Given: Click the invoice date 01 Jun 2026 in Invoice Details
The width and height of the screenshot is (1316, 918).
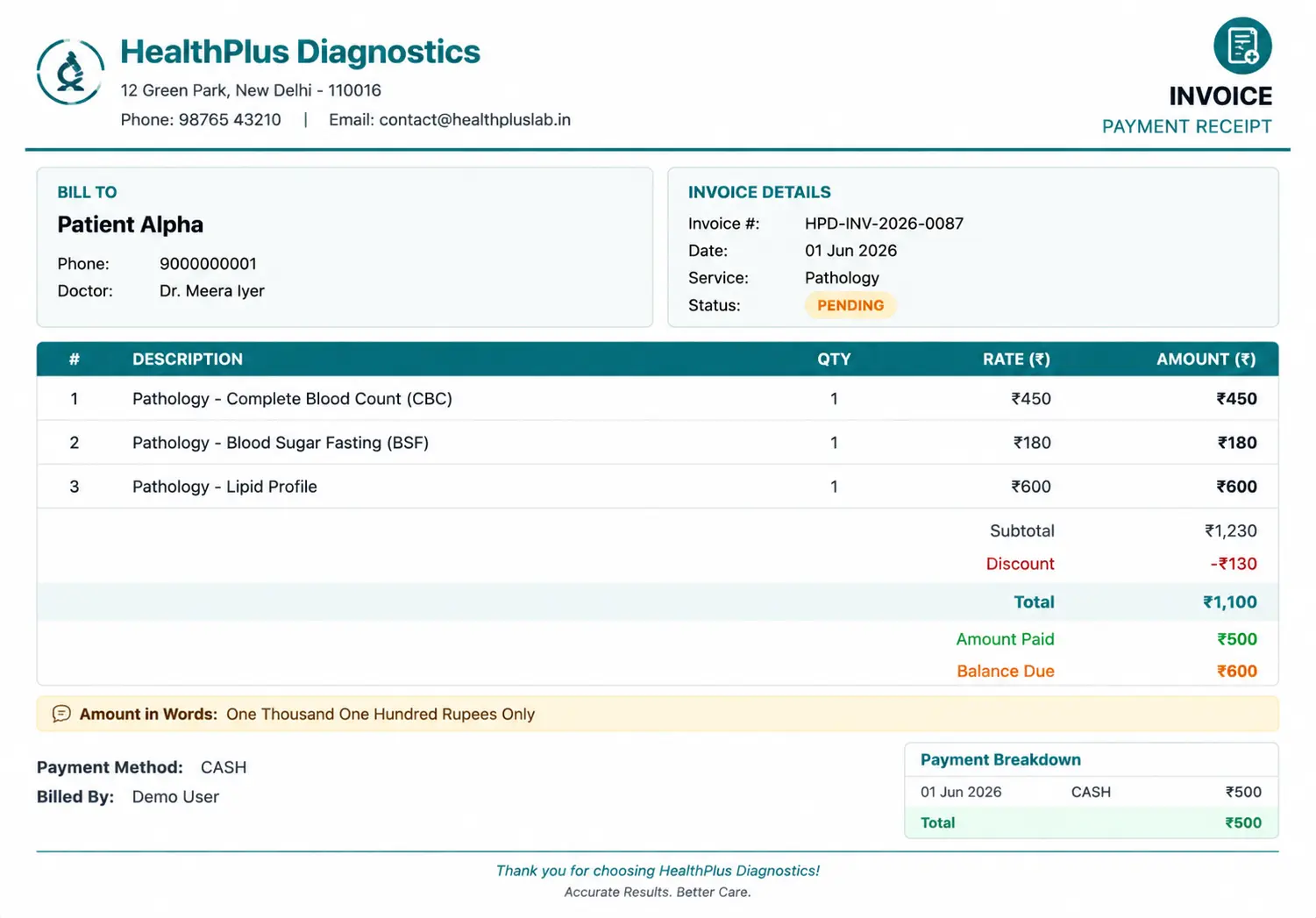Looking at the screenshot, I should (x=850, y=251).
